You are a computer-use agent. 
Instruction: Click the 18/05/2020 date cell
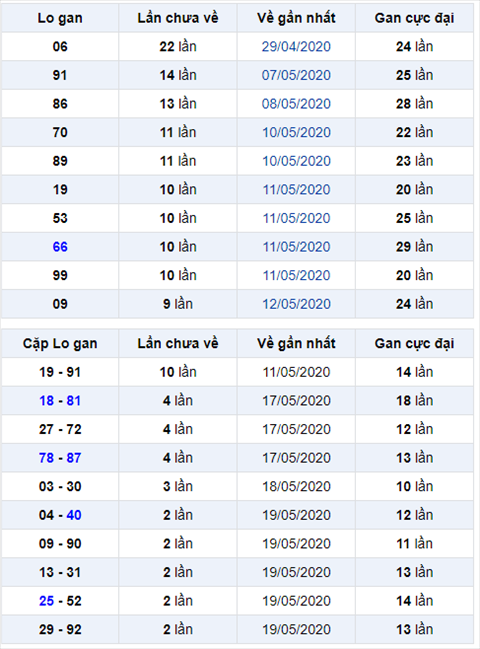click(296, 486)
